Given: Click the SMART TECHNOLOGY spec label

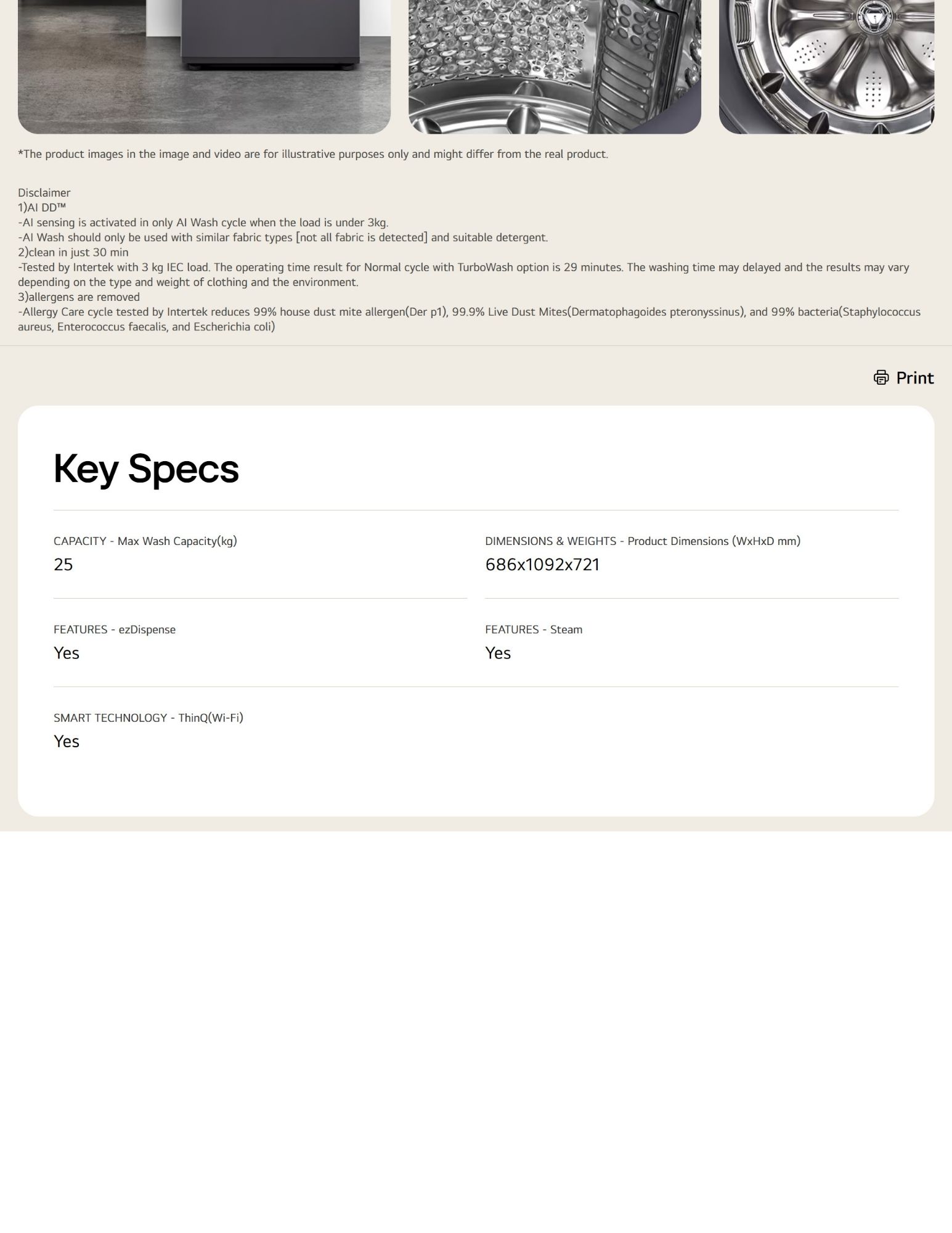Looking at the screenshot, I should tap(148, 718).
